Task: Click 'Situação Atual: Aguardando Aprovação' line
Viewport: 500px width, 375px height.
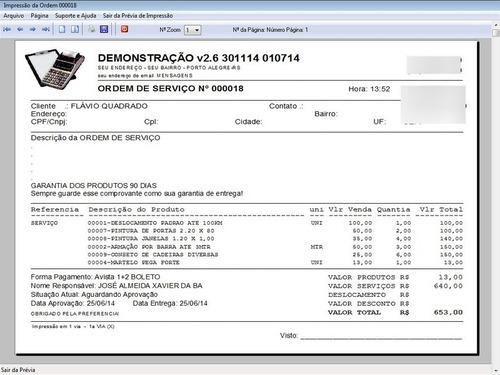Action: 94,295
